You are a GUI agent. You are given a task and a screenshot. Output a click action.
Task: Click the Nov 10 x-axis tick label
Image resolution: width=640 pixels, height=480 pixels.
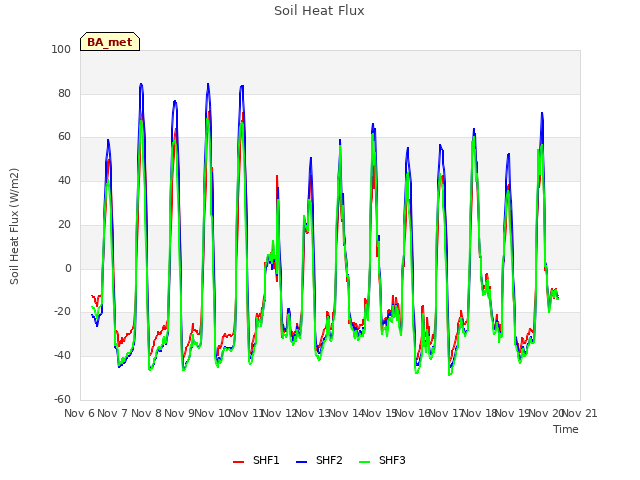click(213, 413)
